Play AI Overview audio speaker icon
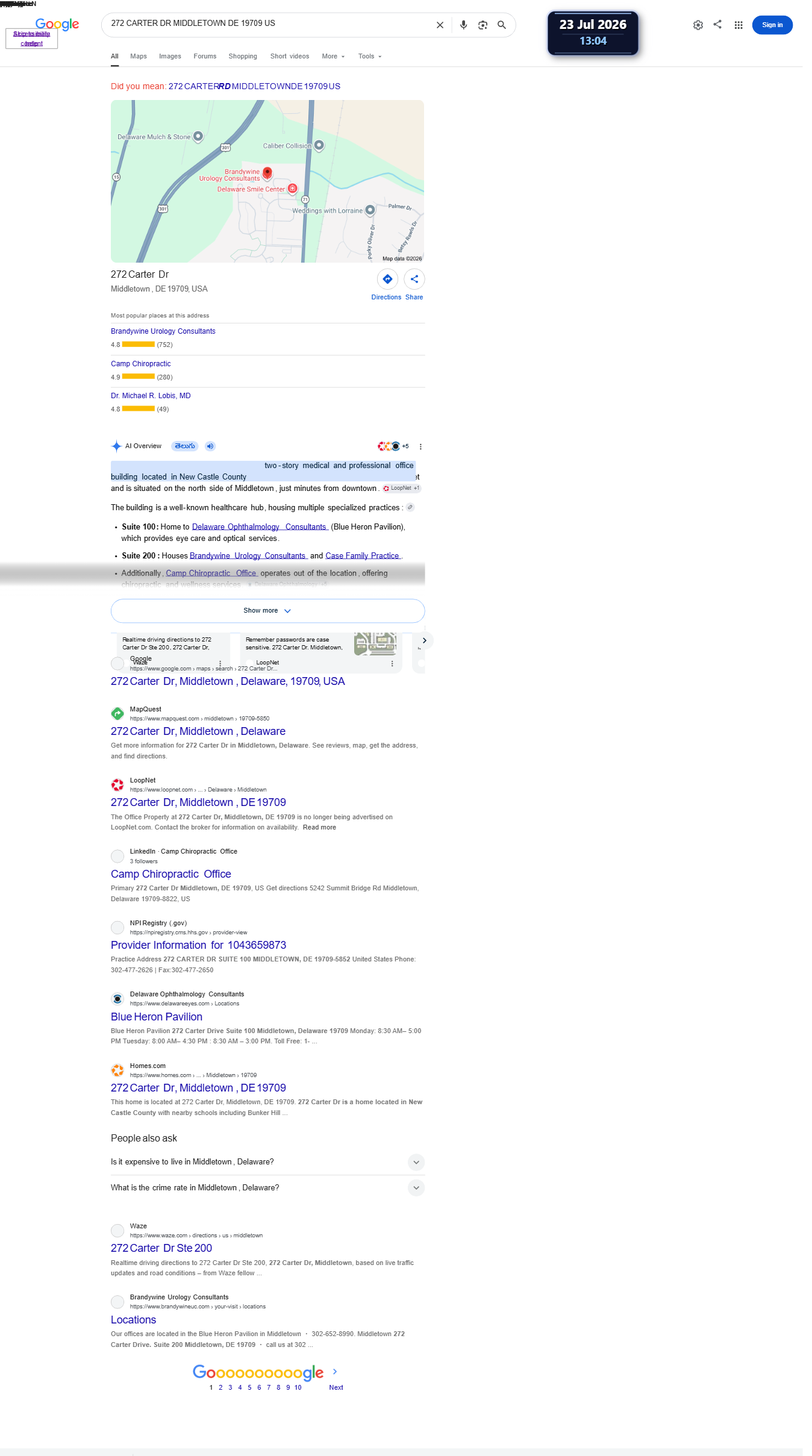Screen dimensions: 812x1456 point(210,446)
